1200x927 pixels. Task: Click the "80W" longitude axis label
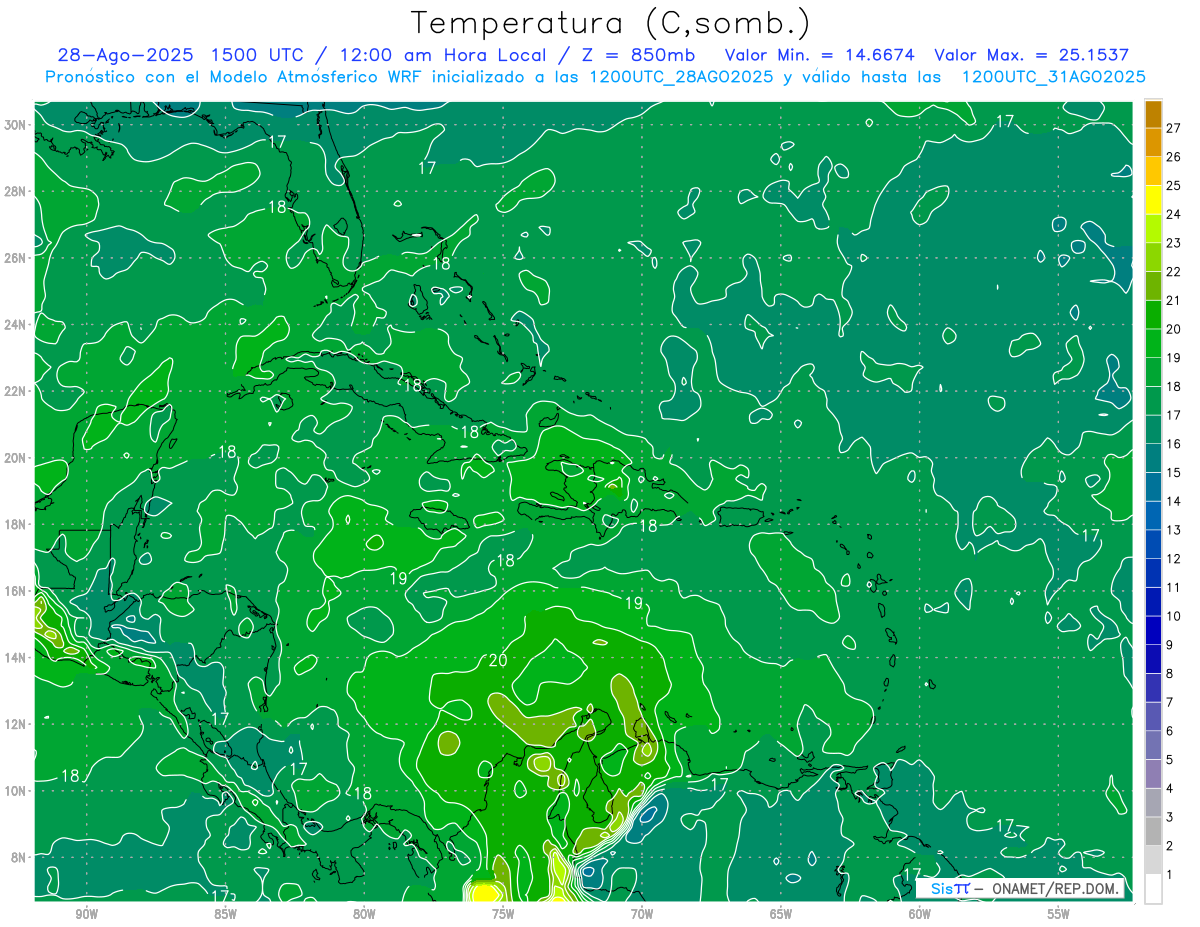click(x=364, y=914)
